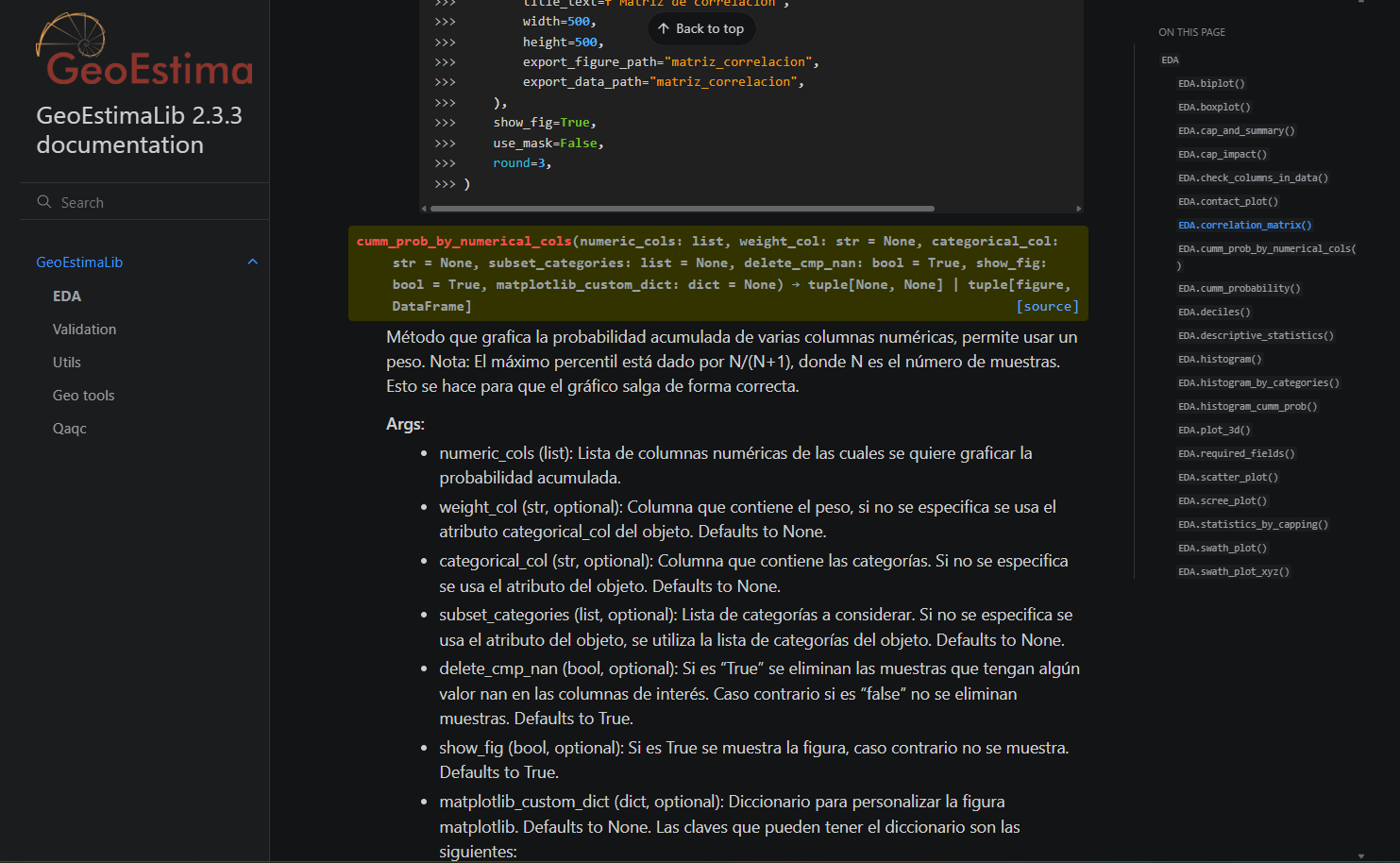Open the Qaqc sidebar page

pos(70,429)
